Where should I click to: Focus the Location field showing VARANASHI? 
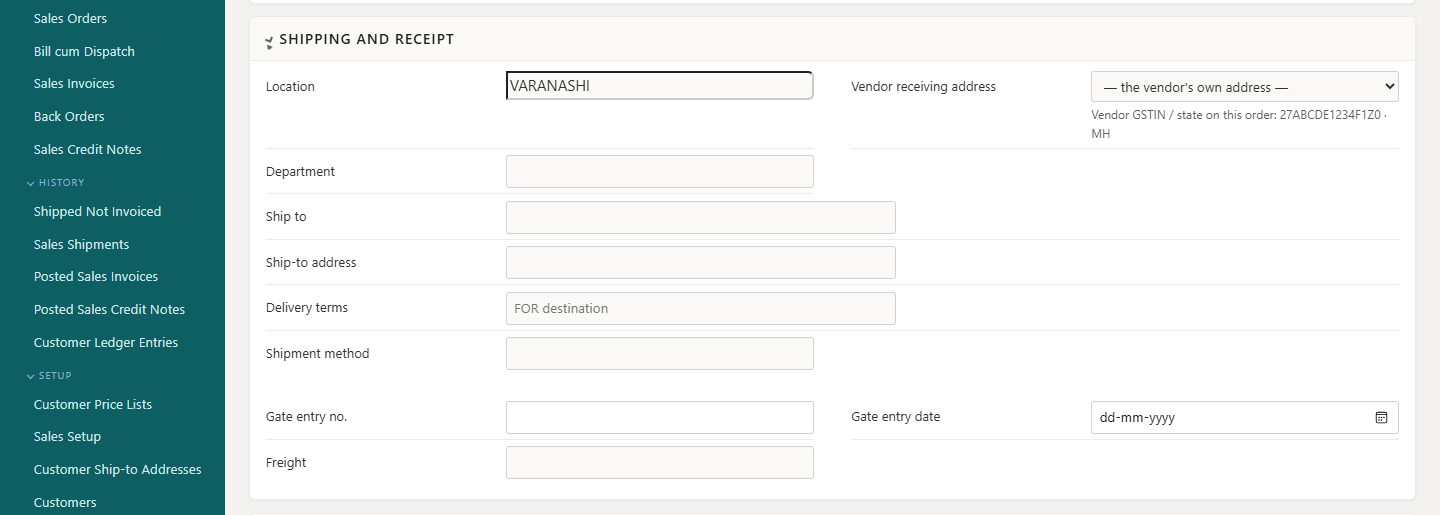(660, 86)
